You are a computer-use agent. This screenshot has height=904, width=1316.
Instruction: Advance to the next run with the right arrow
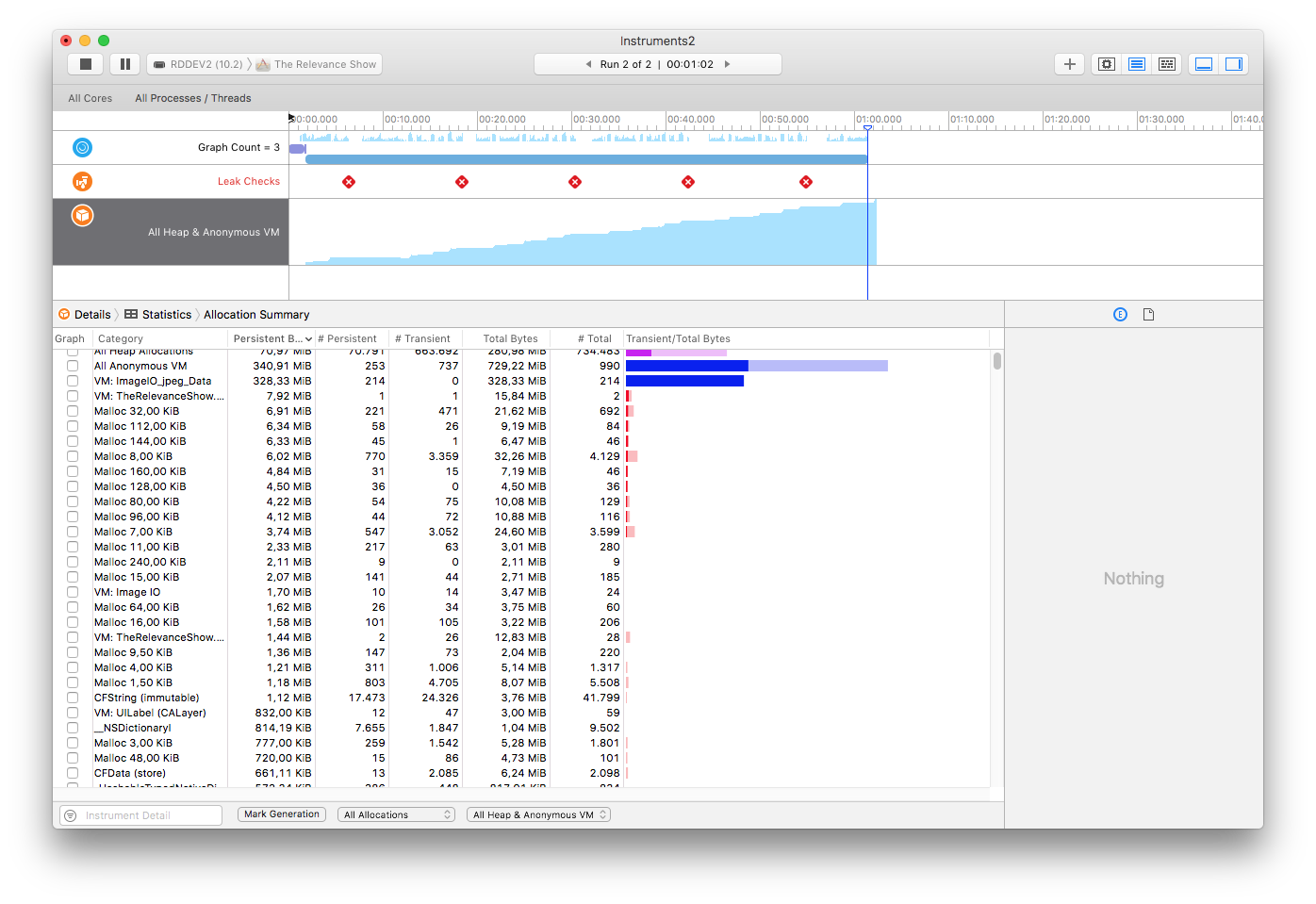(727, 64)
